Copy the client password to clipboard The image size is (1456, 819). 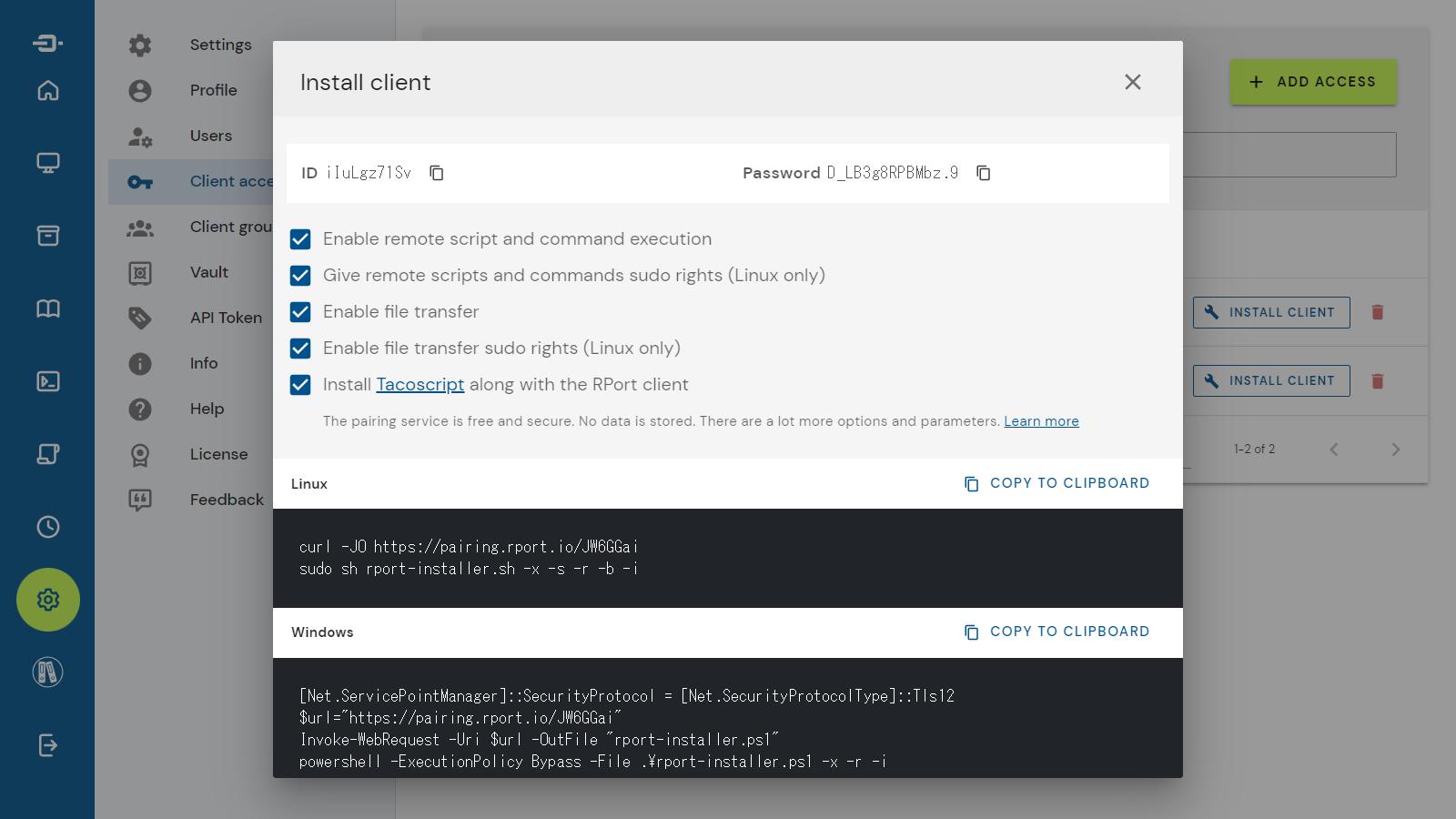click(x=983, y=173)
